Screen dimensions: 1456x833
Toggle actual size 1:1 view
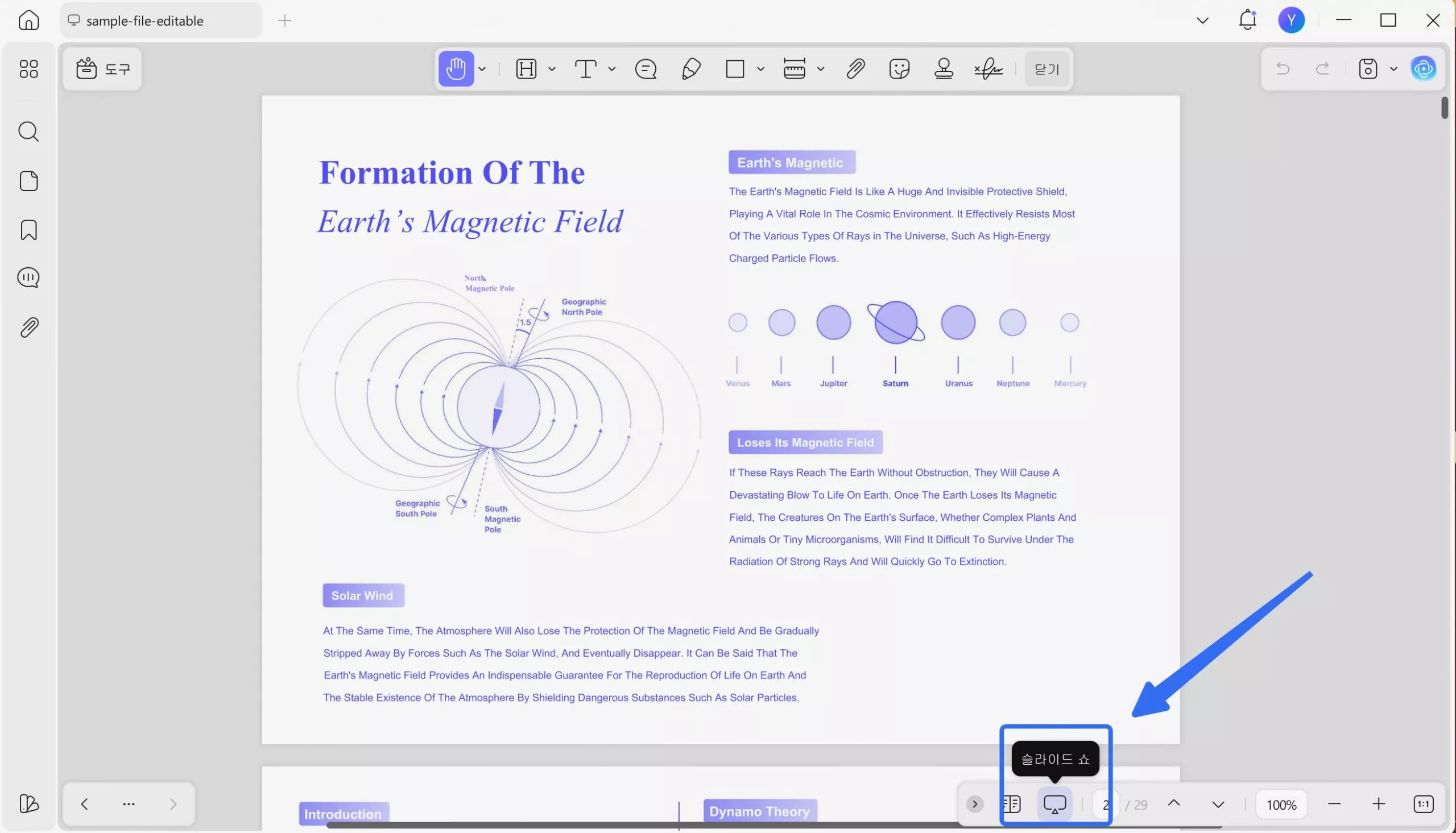[1423, 804]
